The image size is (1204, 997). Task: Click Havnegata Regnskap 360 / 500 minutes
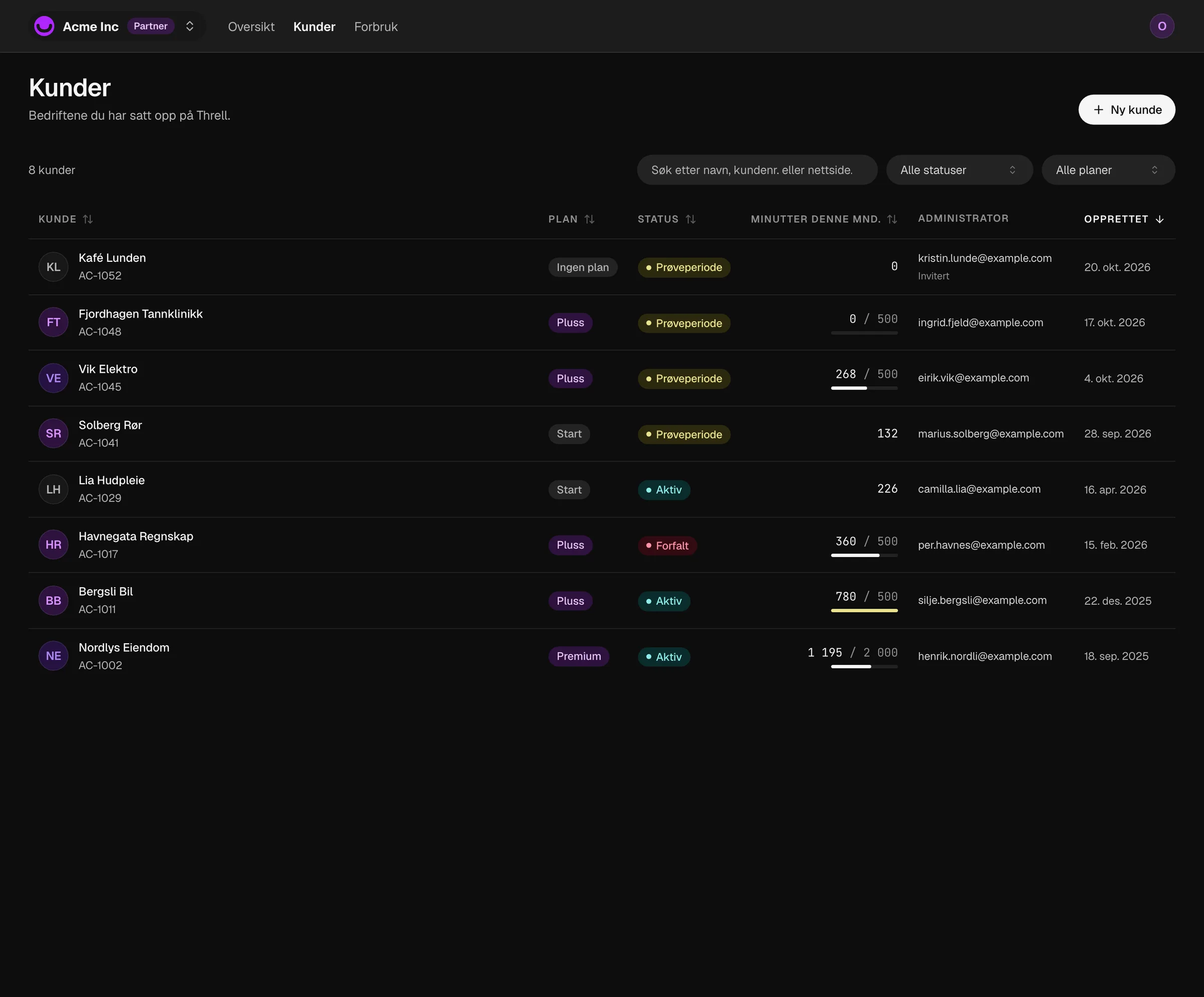(x=866, y=541)
